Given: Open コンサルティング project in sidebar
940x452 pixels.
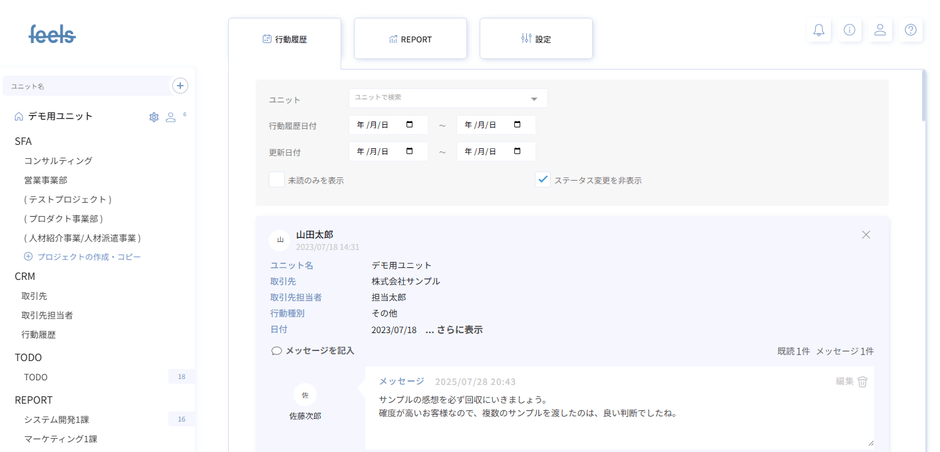Looking at the screenshot, I should (58, 161).
